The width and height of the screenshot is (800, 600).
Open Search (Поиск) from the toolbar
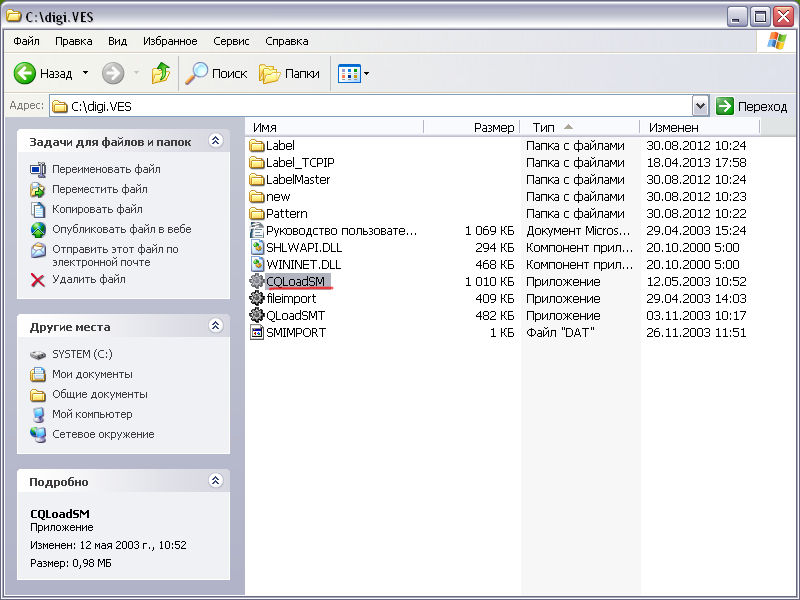coord(217,73)
